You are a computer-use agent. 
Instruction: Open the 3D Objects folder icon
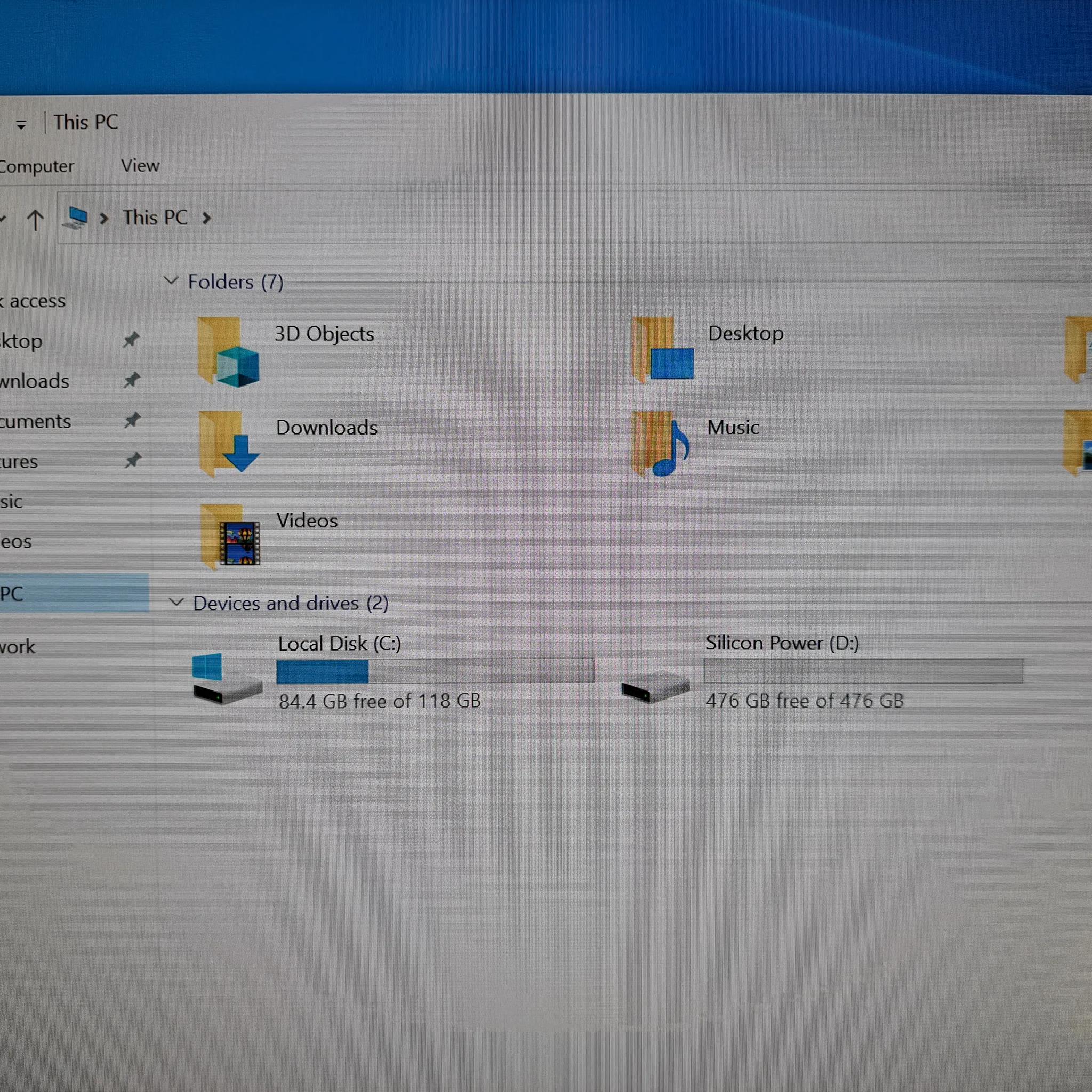pyautogui.click(x=228, y=351)
